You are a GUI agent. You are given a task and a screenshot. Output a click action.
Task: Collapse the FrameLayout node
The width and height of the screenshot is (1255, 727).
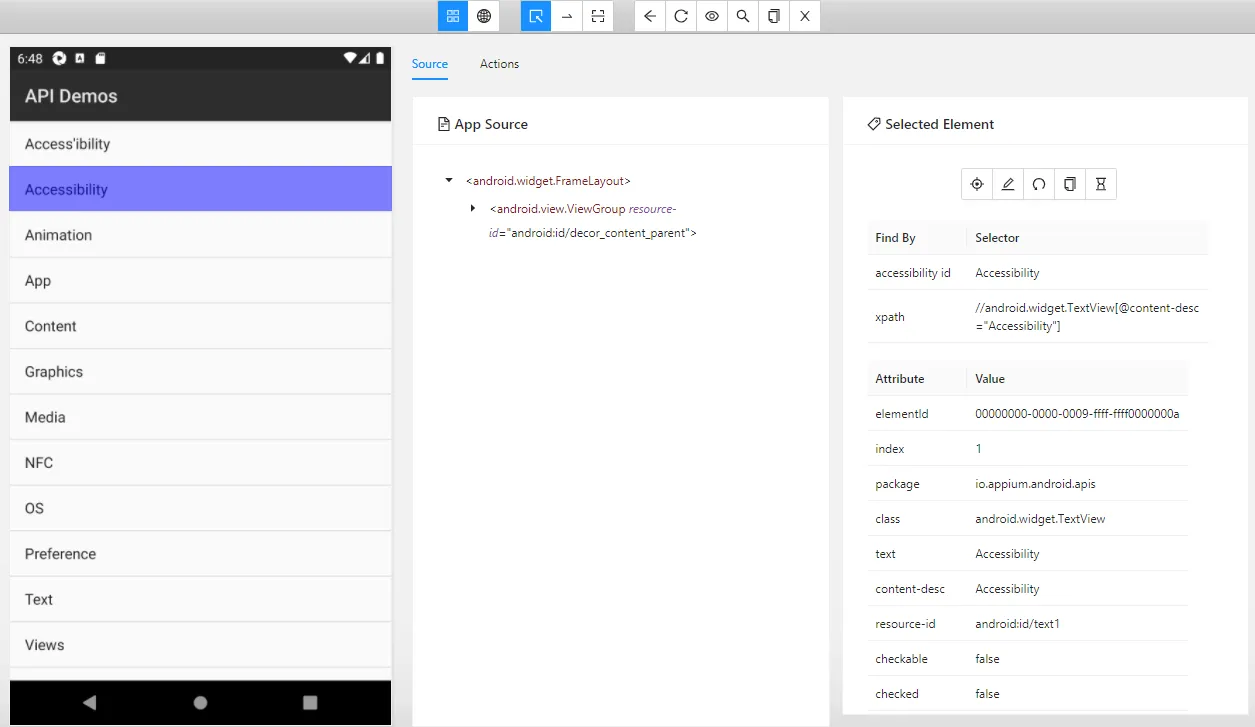[448, 180]
